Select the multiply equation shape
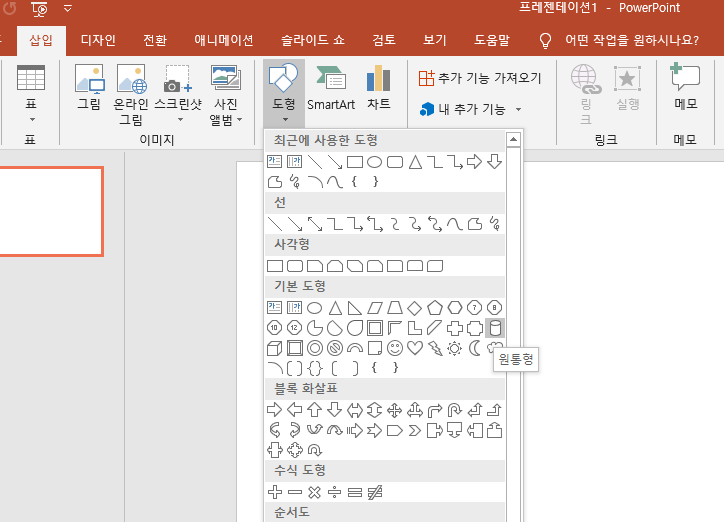Viewport: 724px width, 522px height. 315,492
